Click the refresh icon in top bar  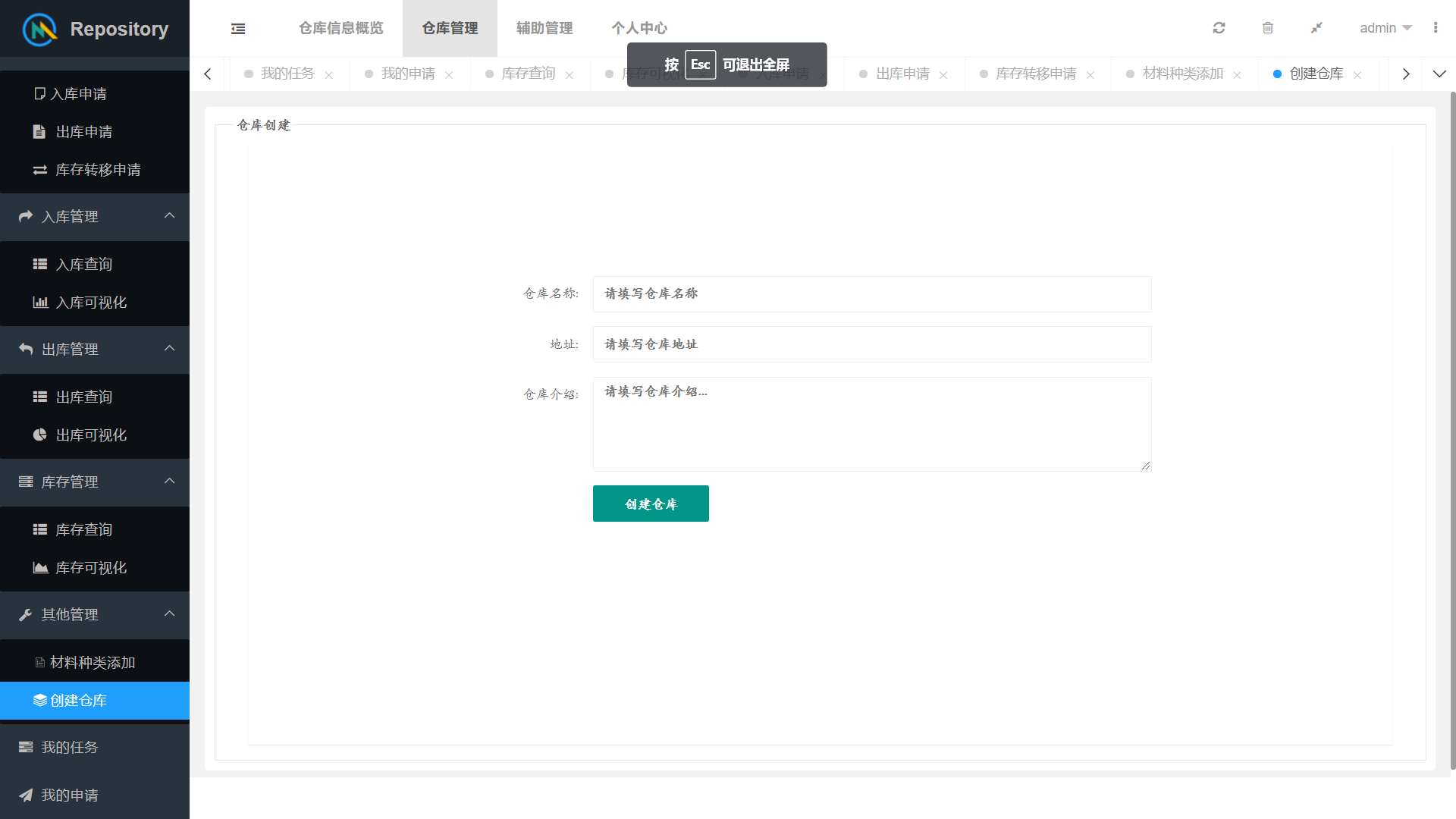[x=1219, y=28]
